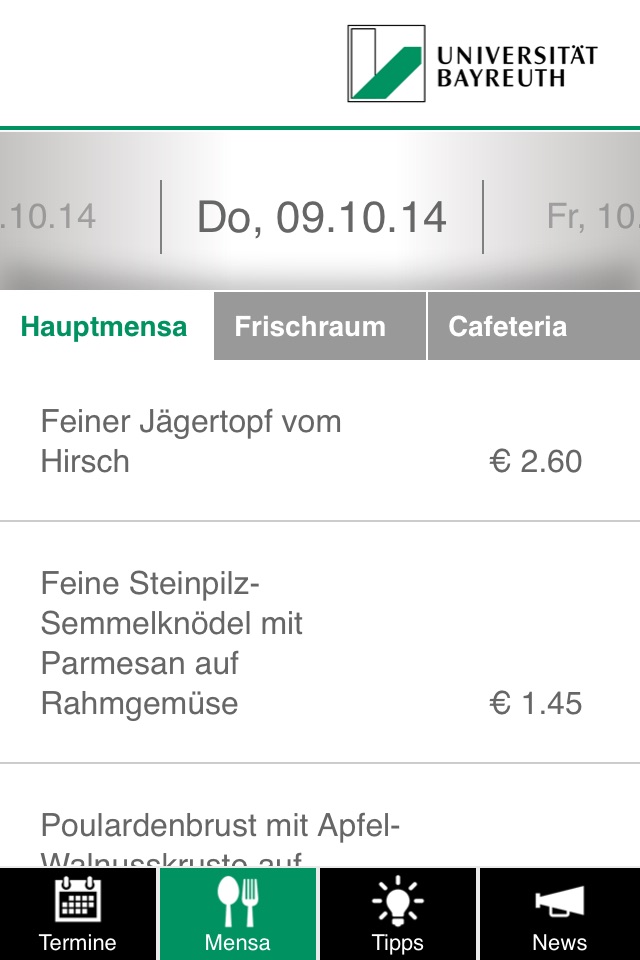Viewport: 640px width, 960px height.
Task: Open the Termine calendar icon
Action: 78,899
